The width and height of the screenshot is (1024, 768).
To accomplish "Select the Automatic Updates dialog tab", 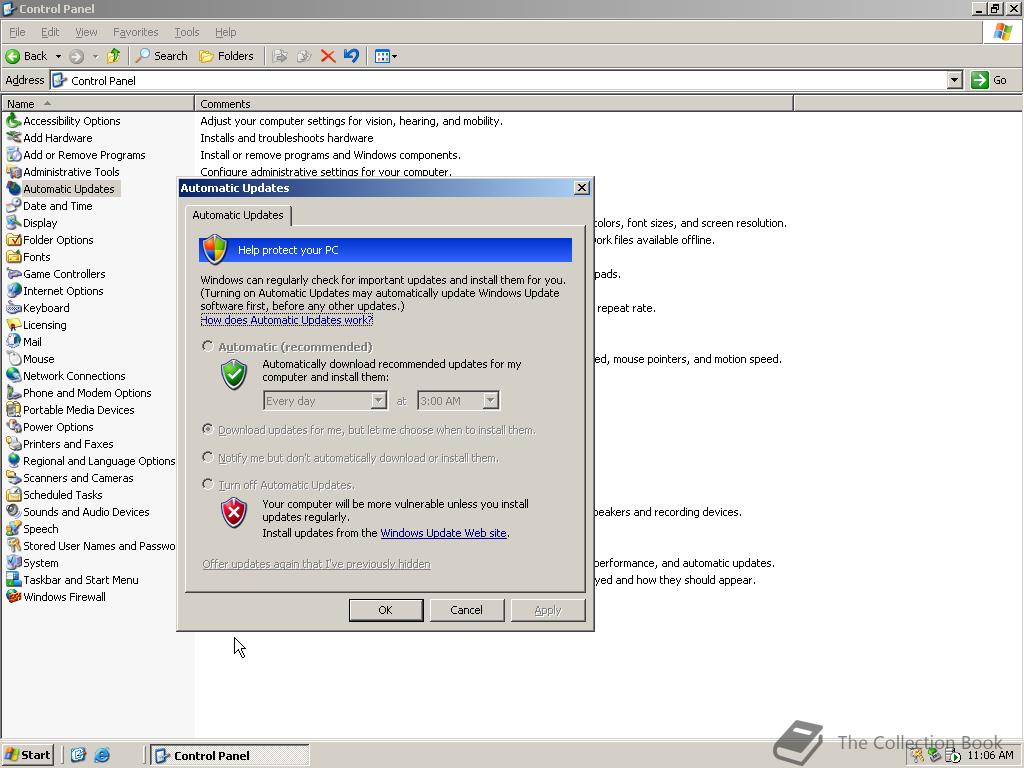I will tap(238, 215).
